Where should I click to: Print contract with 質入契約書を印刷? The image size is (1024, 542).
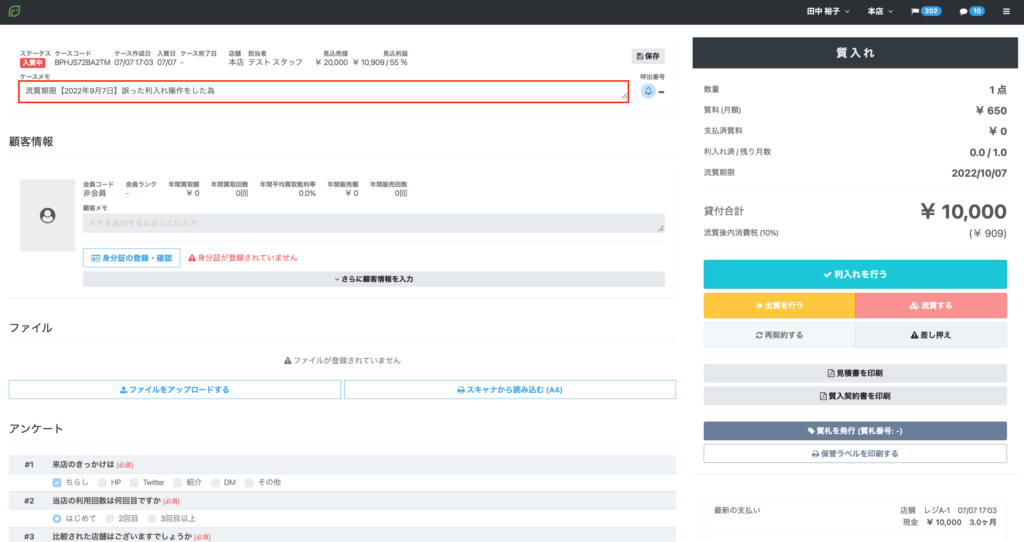(x=855, y=396)
